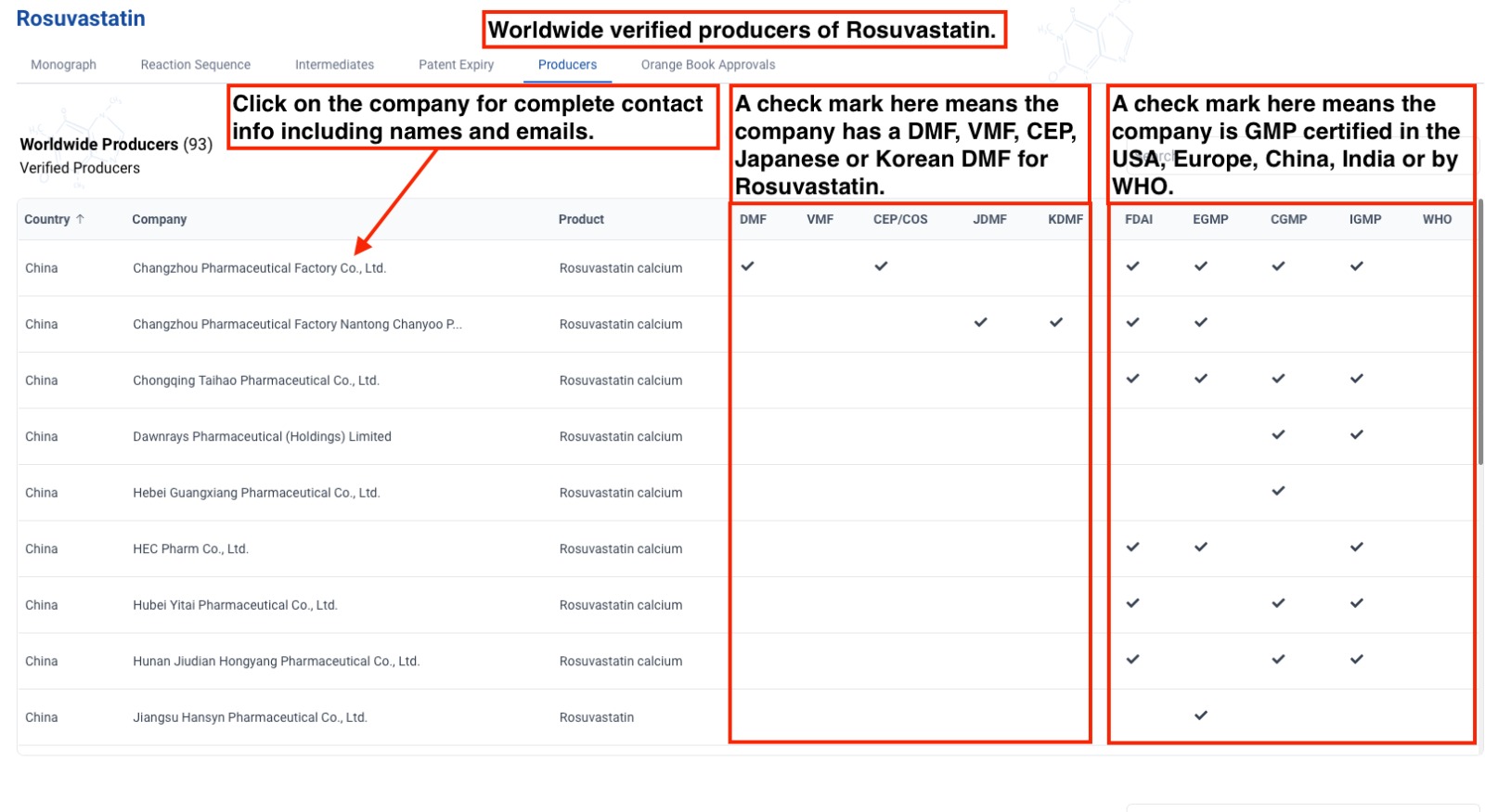1485x812 pixels.
Task: Click KDMF check mark in Nantong Chanyoo row
Action: tap(1056, 322)
